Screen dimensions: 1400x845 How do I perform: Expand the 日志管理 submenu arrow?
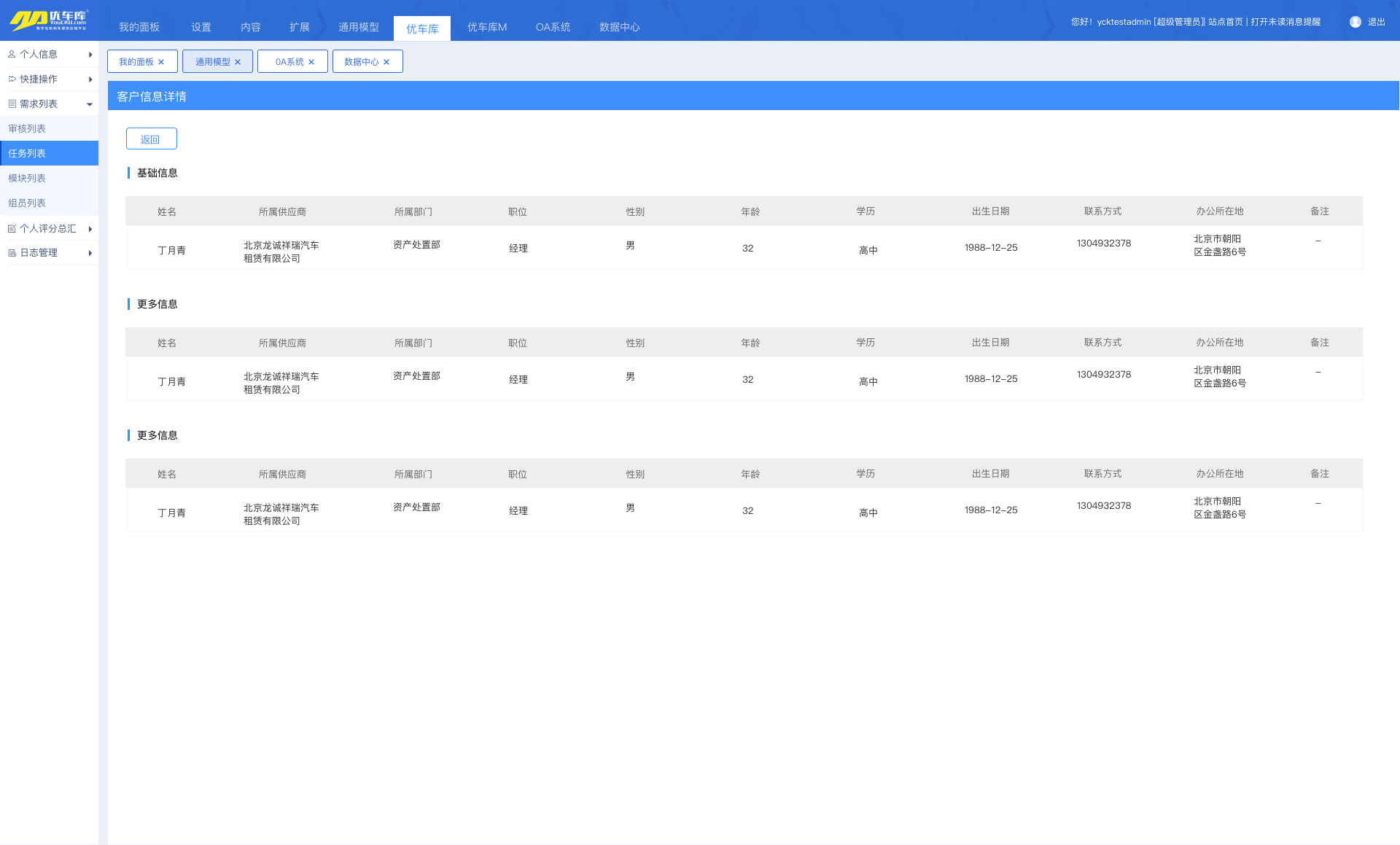click(x=90, y=253)
